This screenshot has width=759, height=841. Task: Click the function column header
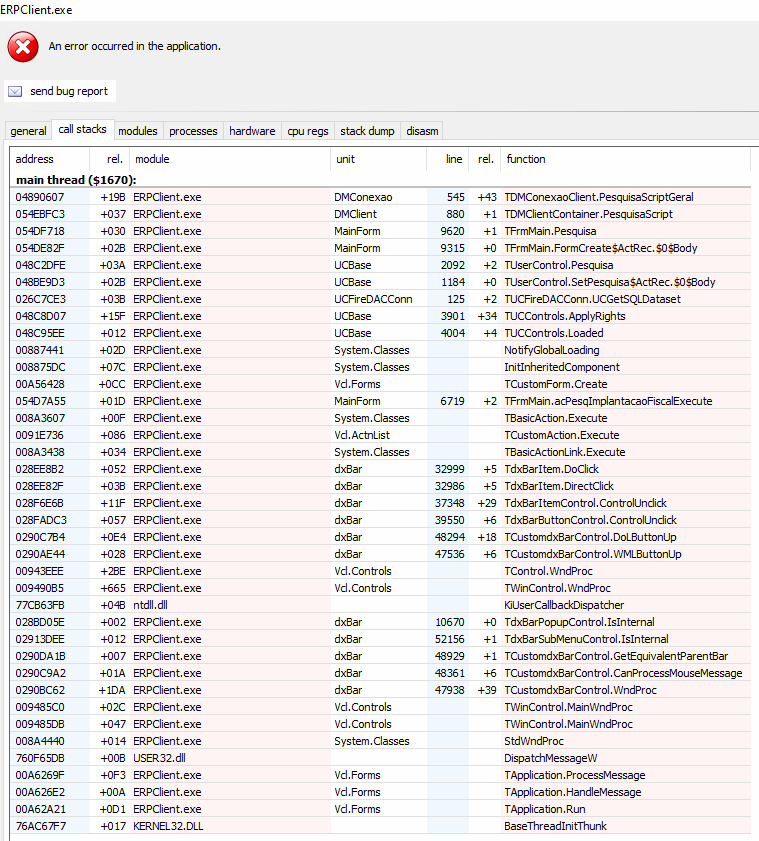(x=526, y=159)
